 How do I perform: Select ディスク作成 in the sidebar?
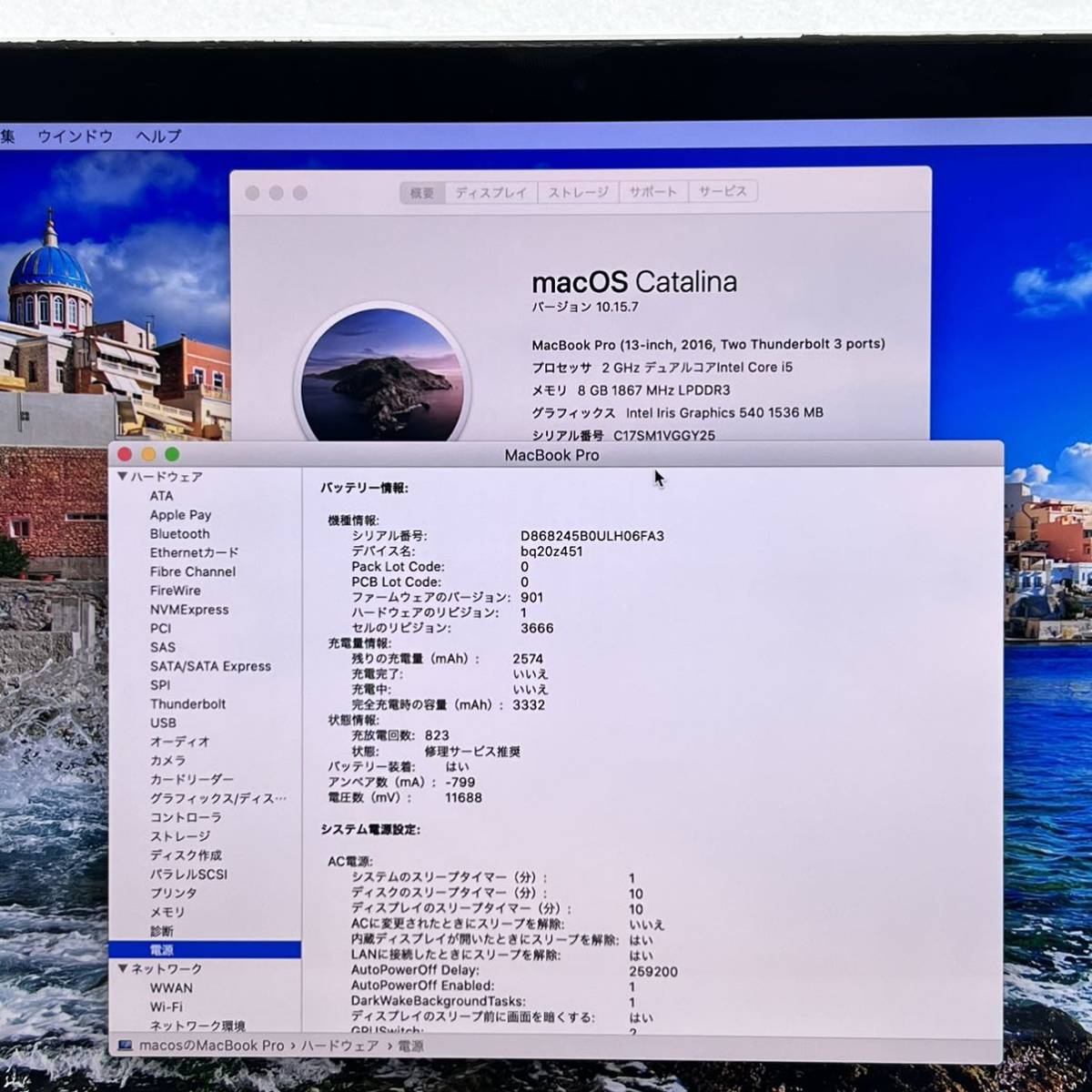coord(186,855)
